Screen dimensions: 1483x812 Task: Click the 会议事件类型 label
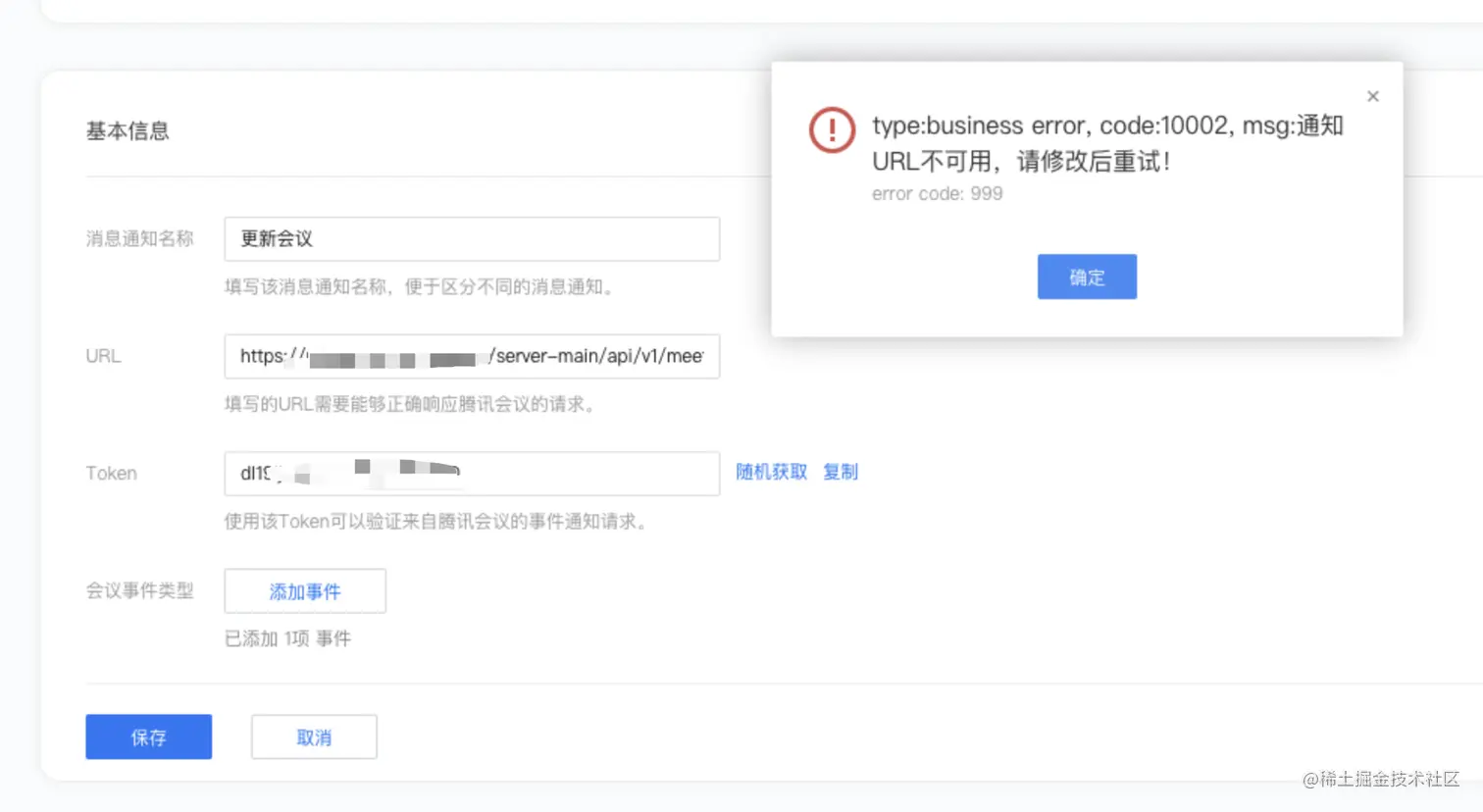click(x=140, y=590)
